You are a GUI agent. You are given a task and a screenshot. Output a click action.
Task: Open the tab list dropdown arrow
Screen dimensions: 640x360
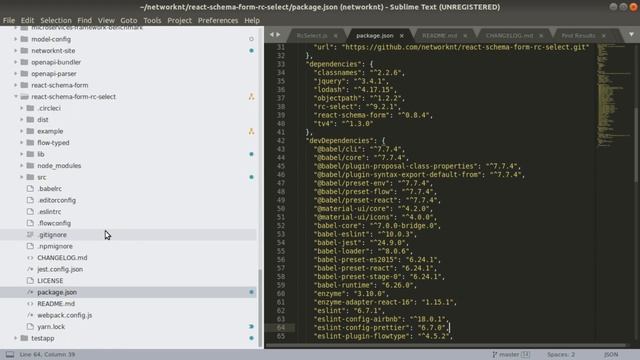point(631,35)
